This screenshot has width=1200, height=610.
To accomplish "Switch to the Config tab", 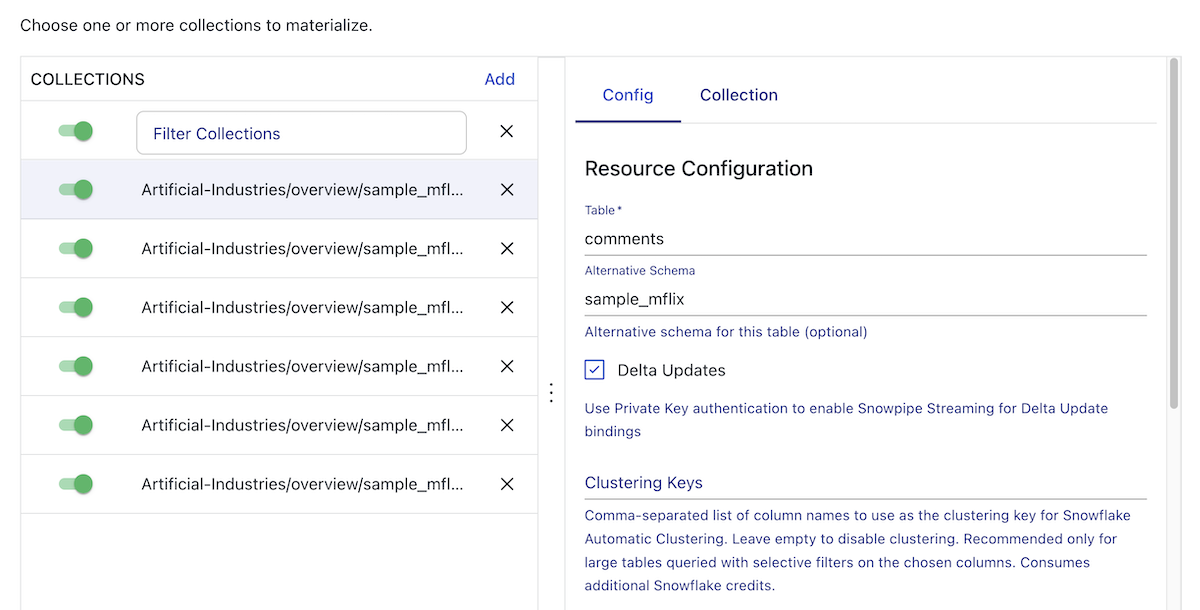I will (x=628, y=95).
